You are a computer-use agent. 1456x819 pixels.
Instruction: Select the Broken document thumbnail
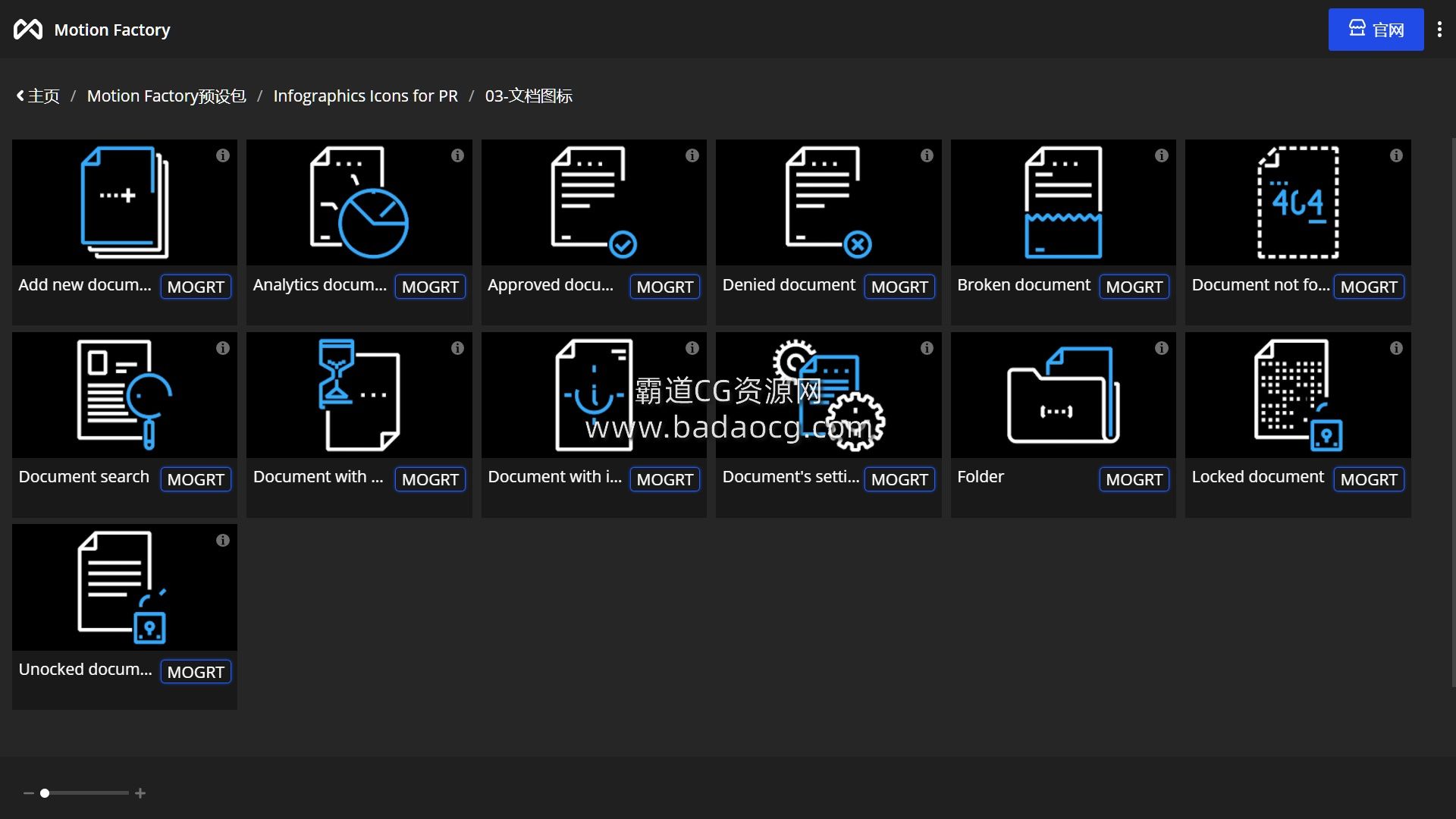pos(1063,202)
